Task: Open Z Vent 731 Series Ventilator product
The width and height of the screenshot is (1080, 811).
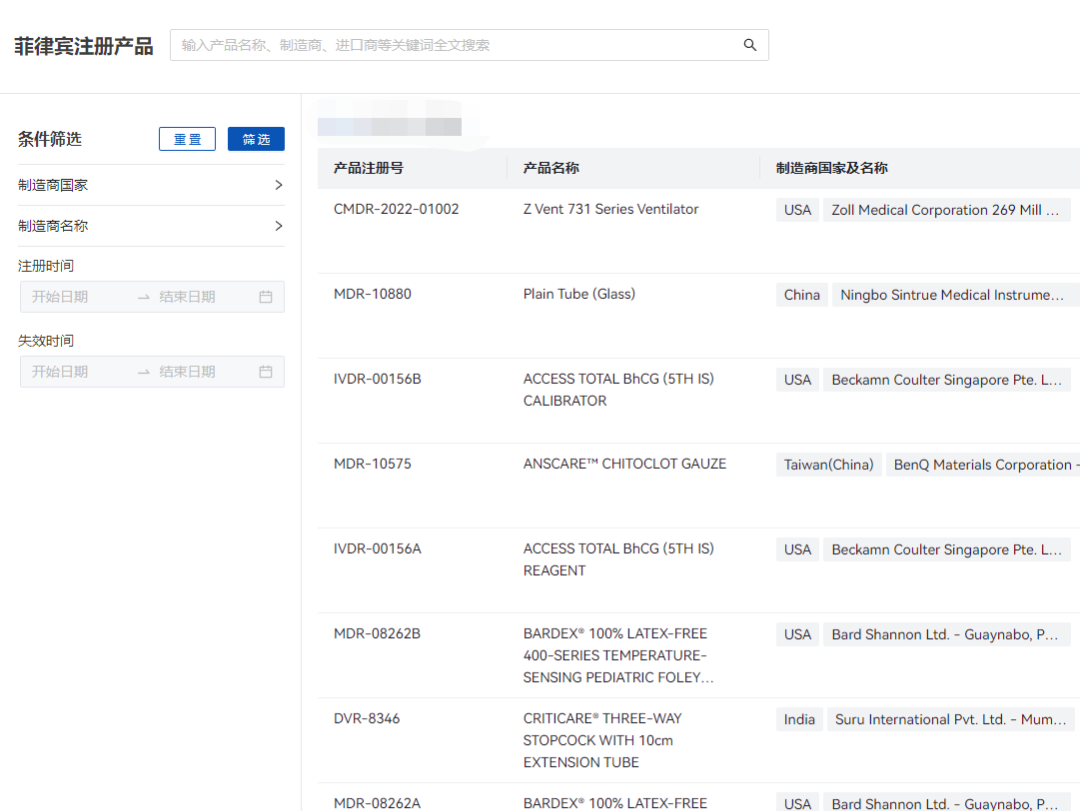Action: (610, 209)
